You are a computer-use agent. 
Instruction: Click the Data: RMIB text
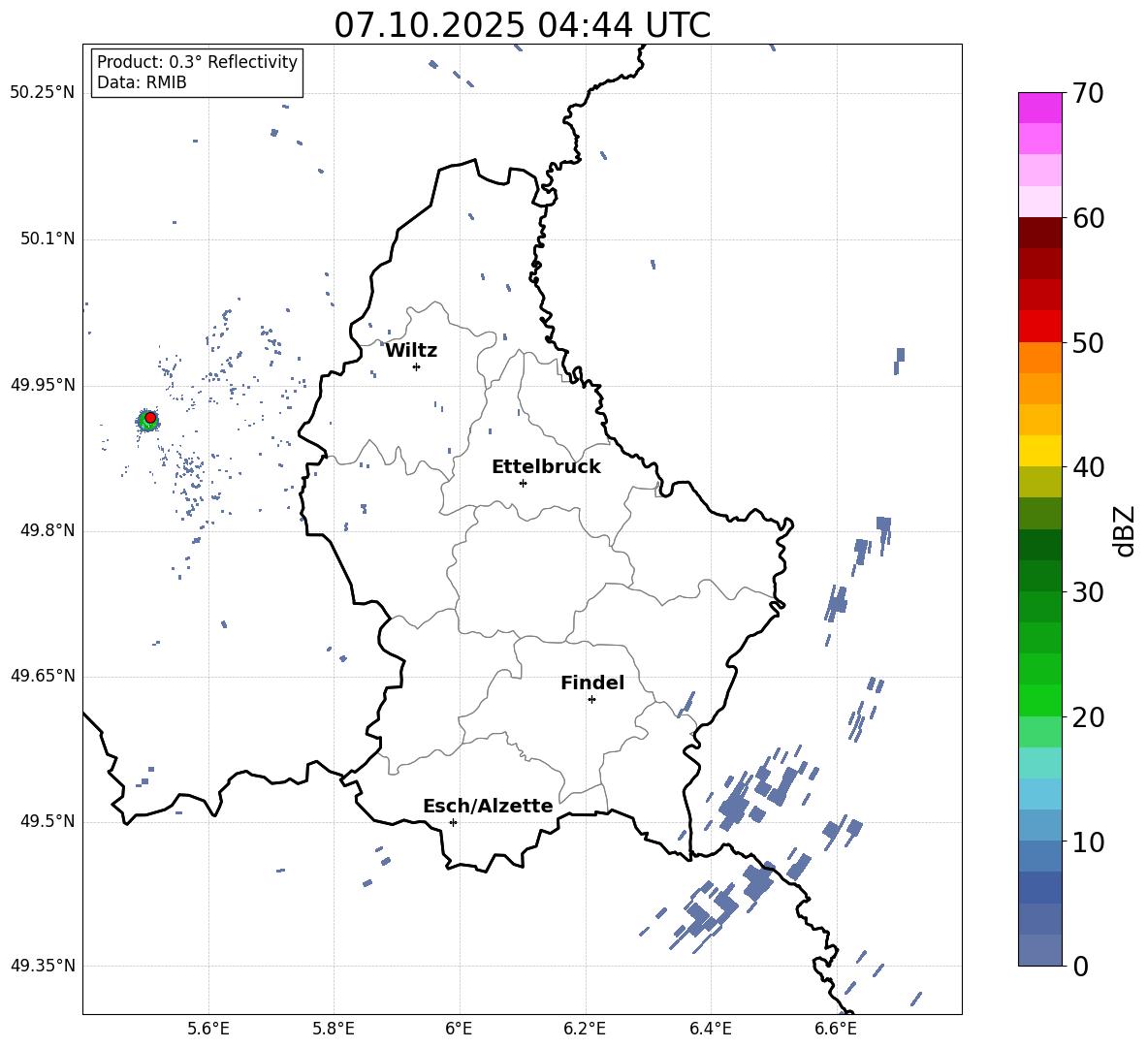coord(142,82)
